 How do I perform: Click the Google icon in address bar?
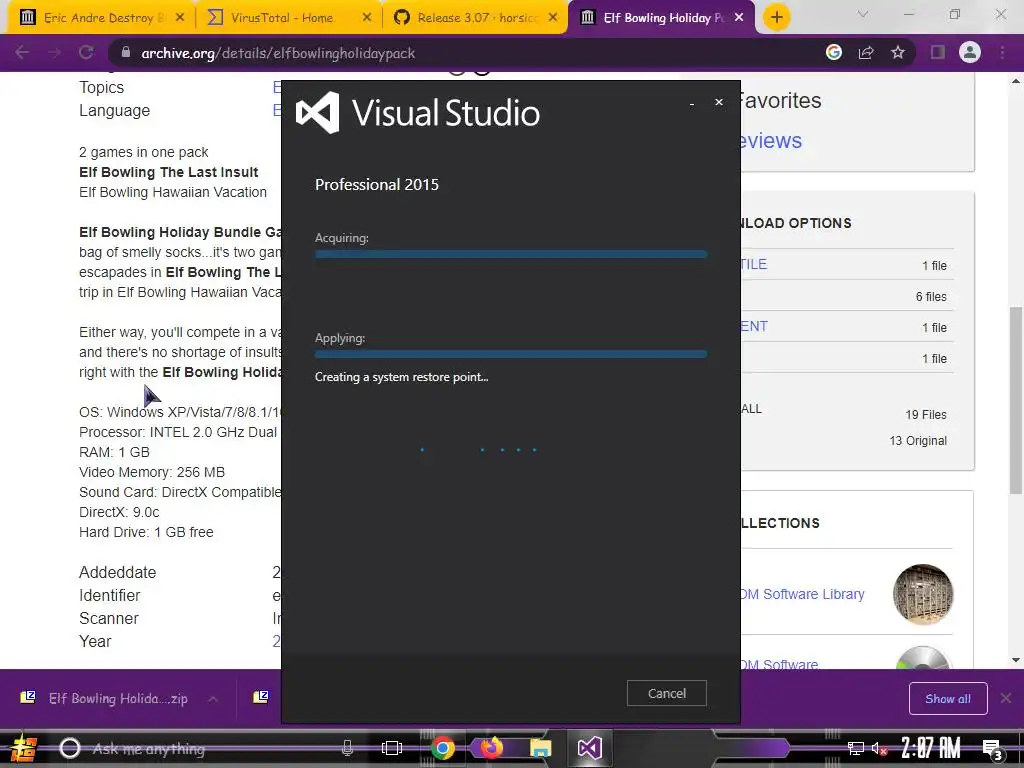(833, 52)
